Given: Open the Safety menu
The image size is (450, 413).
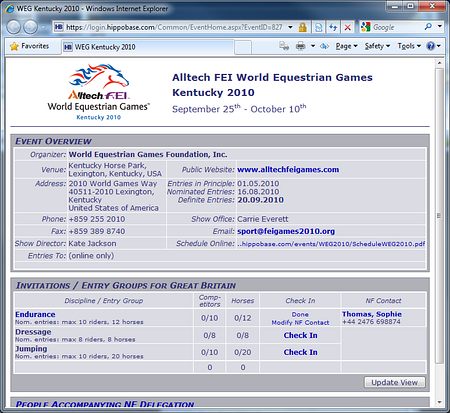Looking at the screenshot, I should pyautogui.click(x=377, y=46).
